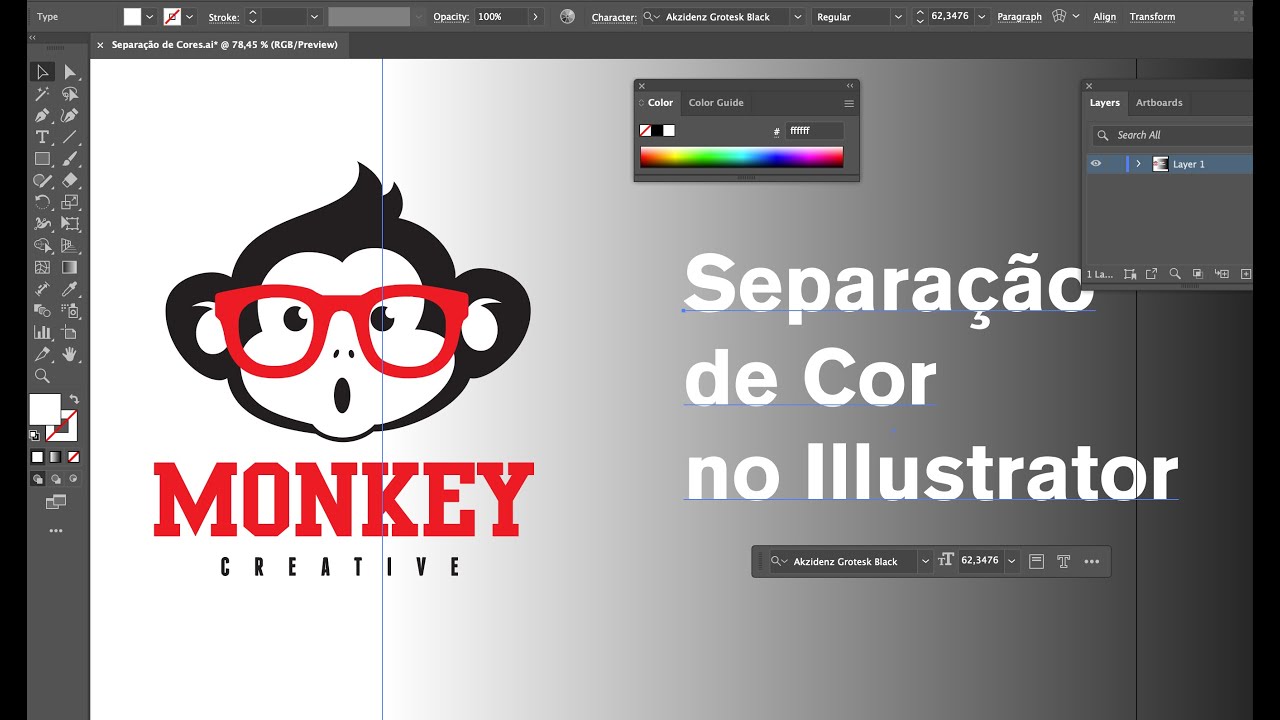This screenshot has height=720, width=1280.
Task: Select the Width/Warp tool
Action: [x=42, y=224]
